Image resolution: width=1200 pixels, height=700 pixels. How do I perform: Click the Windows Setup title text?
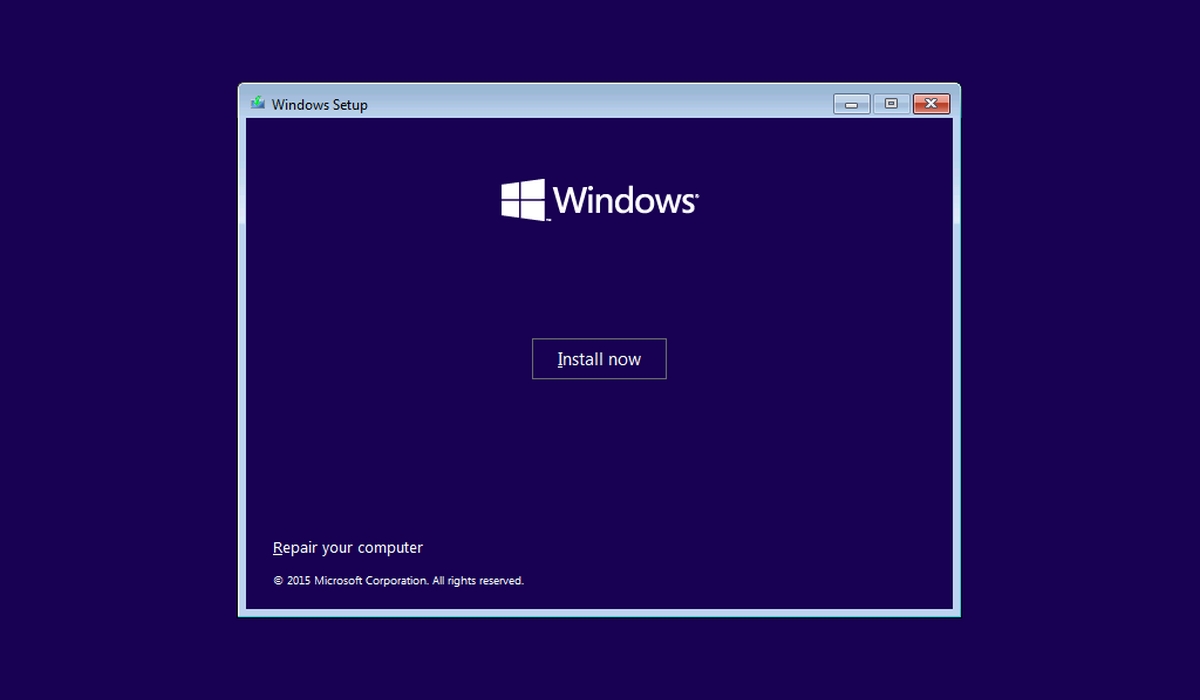tap(320, 104)
